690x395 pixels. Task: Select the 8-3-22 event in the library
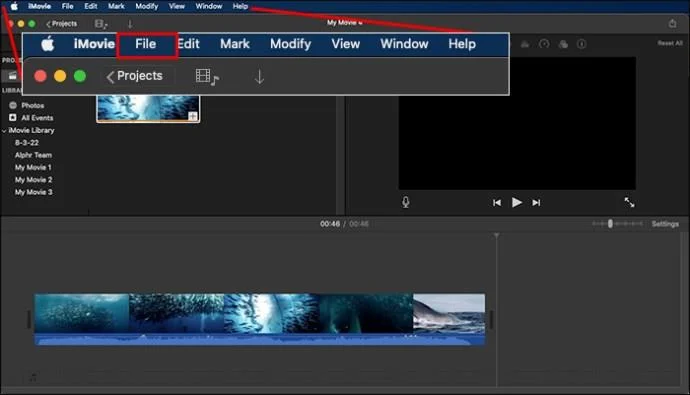(x=27, y=143)
